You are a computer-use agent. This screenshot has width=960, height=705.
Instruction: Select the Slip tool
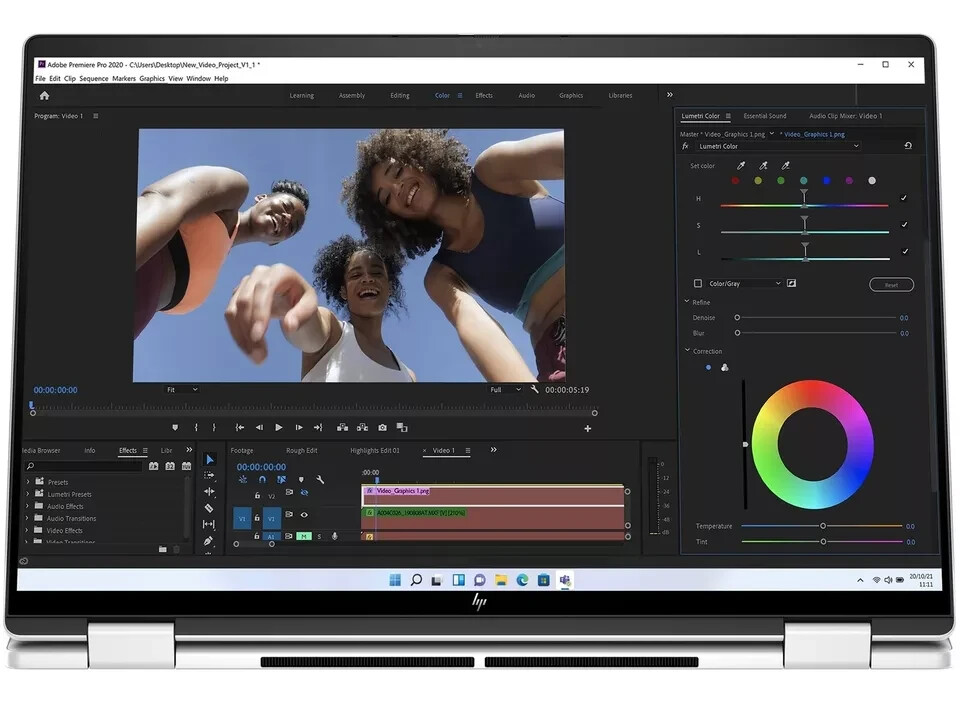[209, 524]
